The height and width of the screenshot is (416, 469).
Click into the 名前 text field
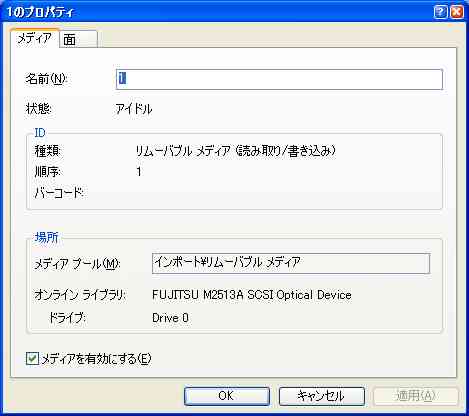point(279,79)
